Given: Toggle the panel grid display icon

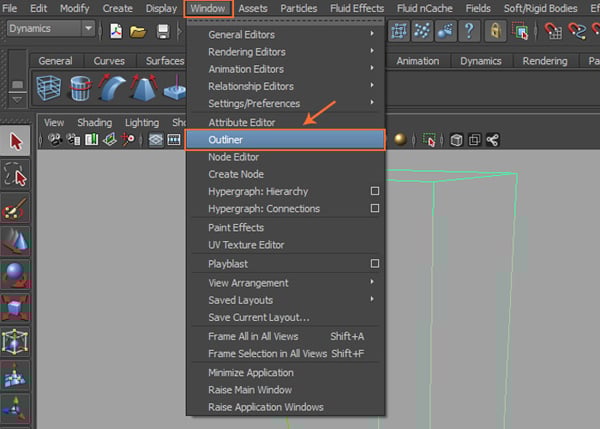Looking at the screenshot, I should (155, 140).
